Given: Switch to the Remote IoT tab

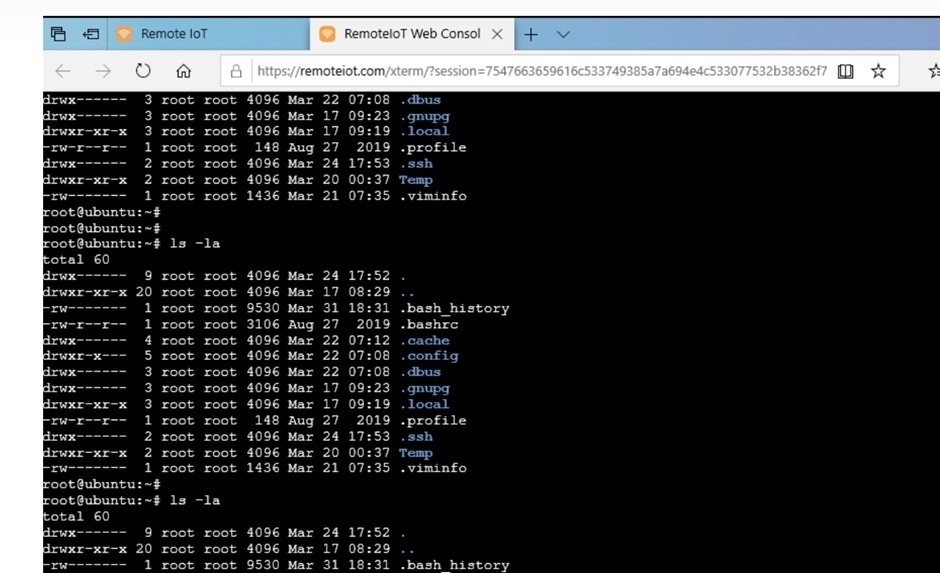Looking at the screenshot, I should pos(208,34).
